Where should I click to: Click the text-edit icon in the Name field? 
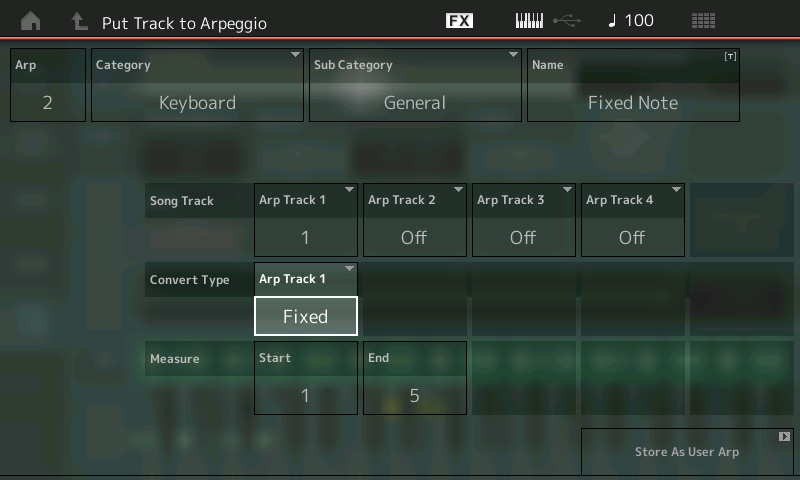(x=730, y=57)
